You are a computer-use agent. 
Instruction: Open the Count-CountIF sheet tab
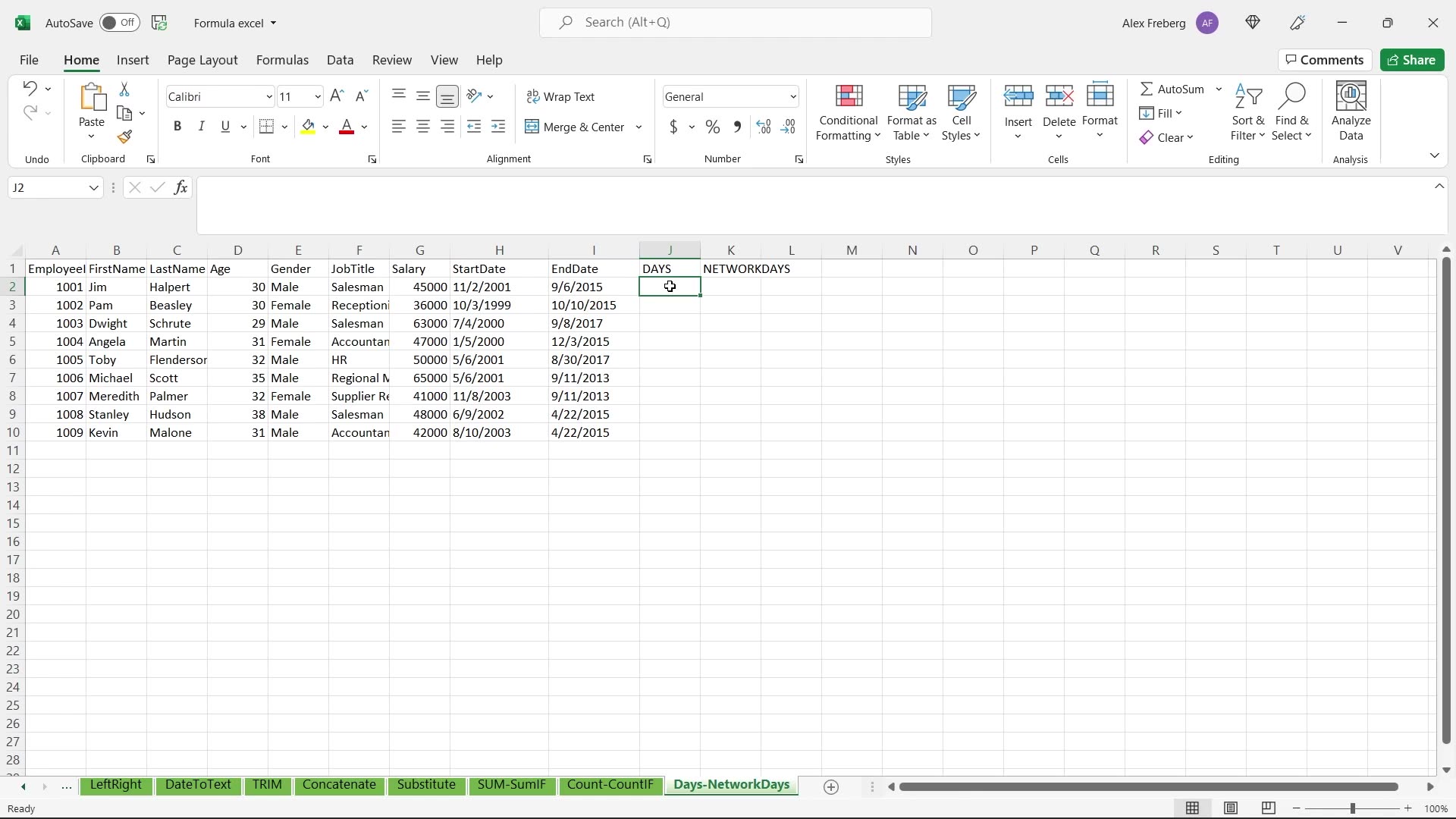[611, 785]
